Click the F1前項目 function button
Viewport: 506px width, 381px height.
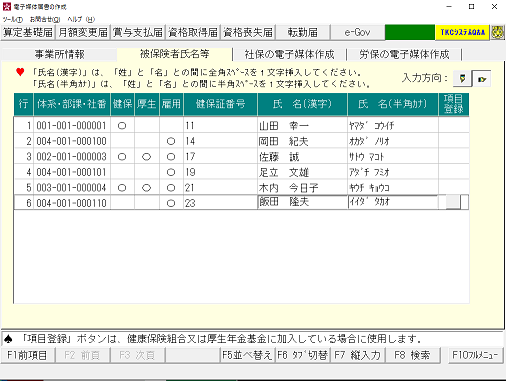pos(27,355)
